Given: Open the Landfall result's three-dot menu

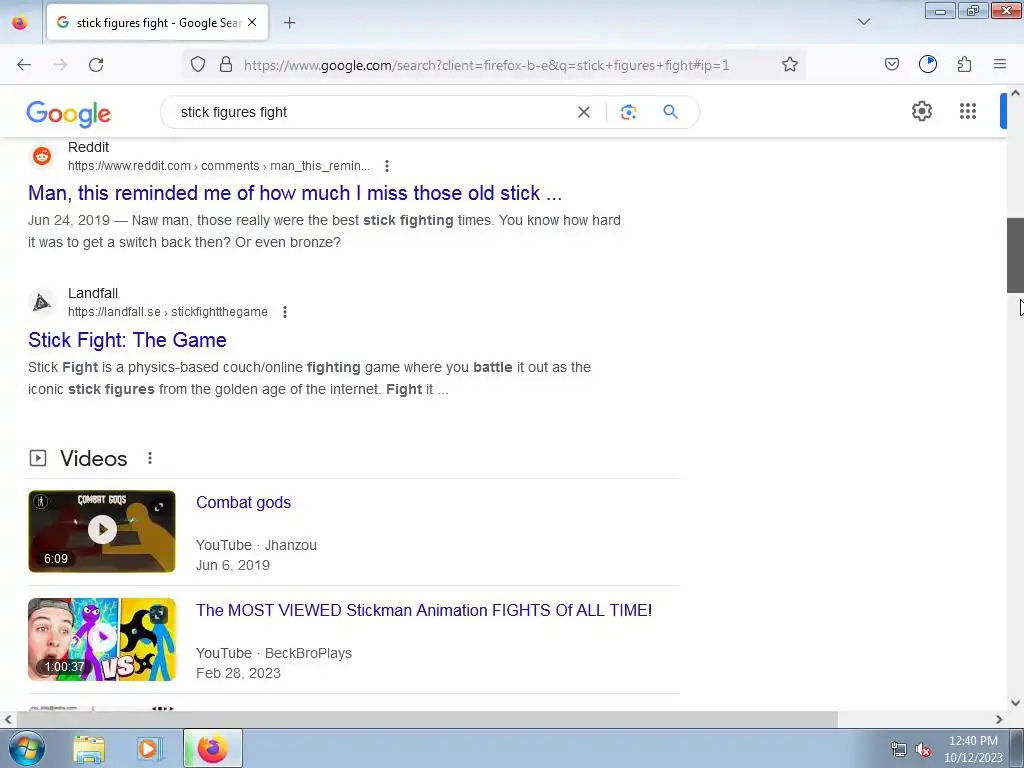Looking at the screenshot, I should (285, 312).
